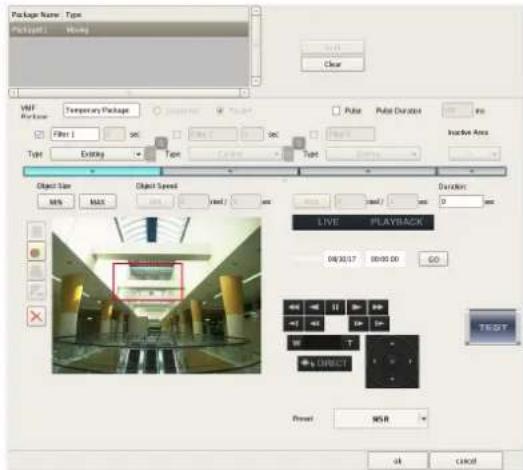
Task: Click the Clear button
Action: [x=333, y=64]
